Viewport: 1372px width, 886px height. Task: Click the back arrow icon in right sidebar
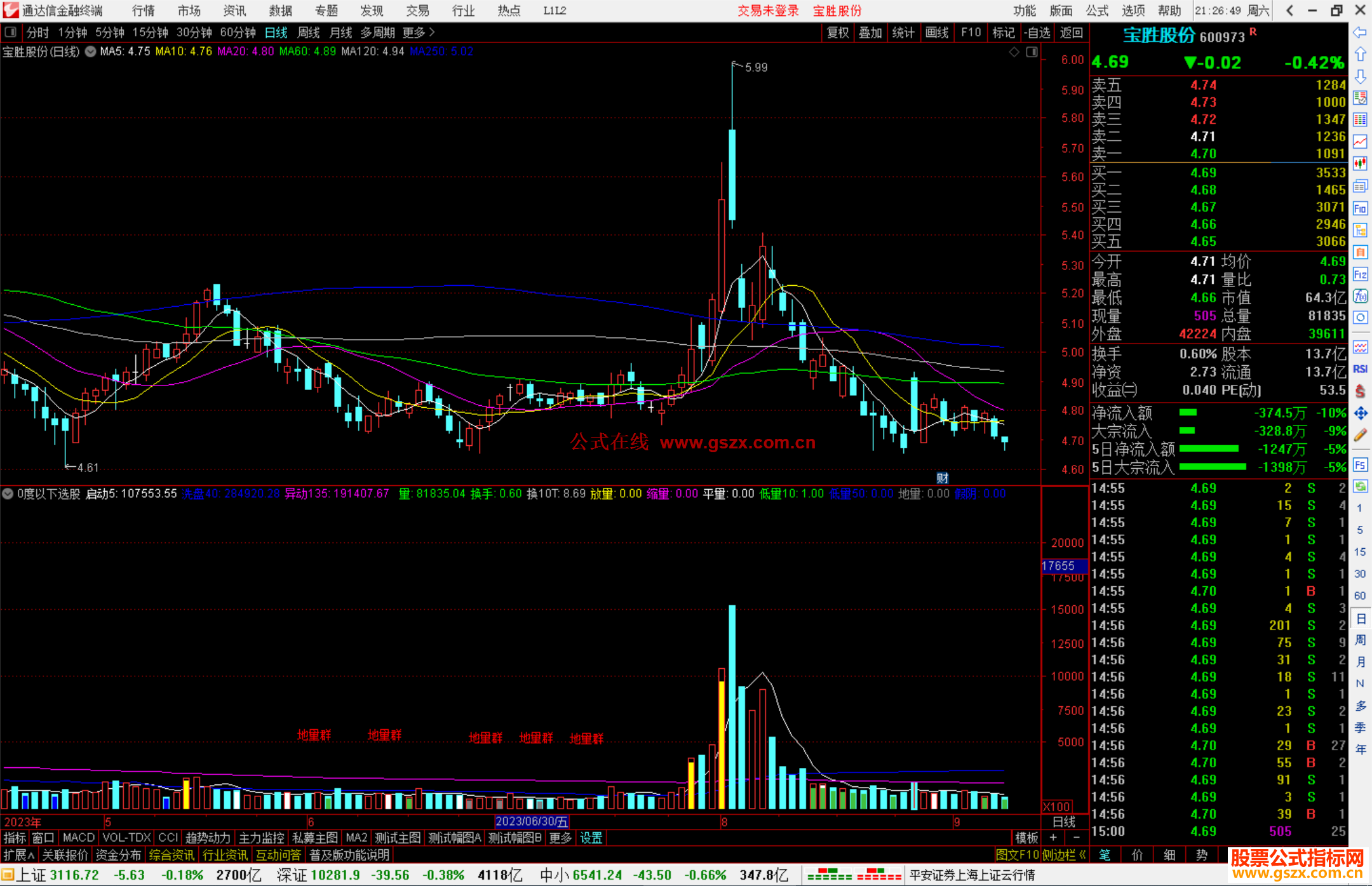pos(1360,32)
